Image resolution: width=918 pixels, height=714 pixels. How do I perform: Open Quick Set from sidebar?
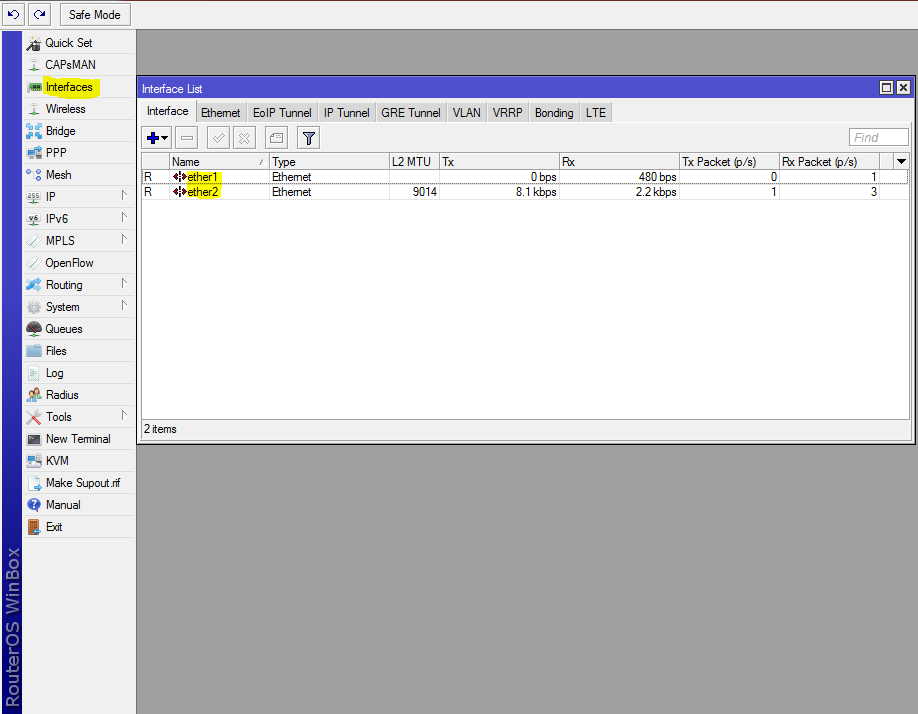pos(79,43)
